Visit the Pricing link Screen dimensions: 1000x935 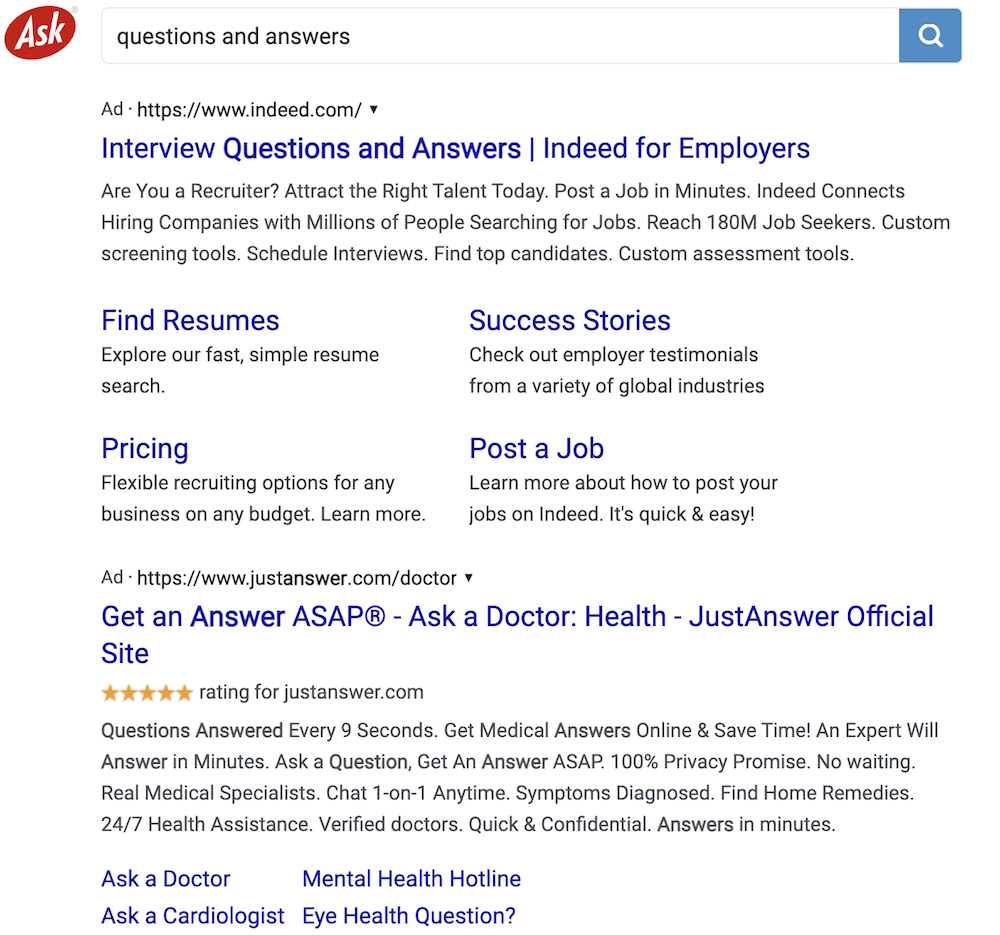pos(145,449)
